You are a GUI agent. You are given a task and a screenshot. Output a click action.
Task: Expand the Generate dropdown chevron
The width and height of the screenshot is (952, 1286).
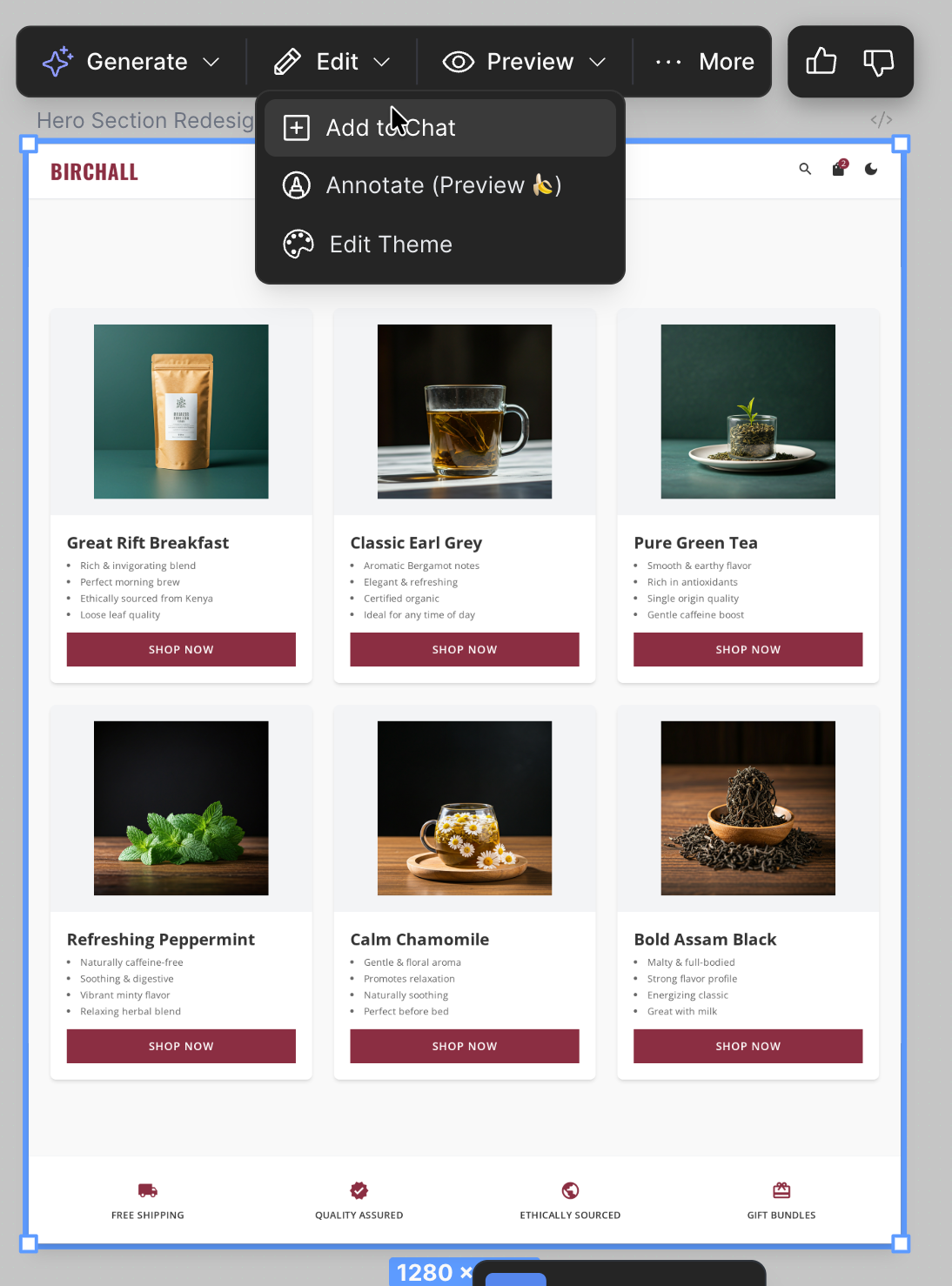point(211,62)
